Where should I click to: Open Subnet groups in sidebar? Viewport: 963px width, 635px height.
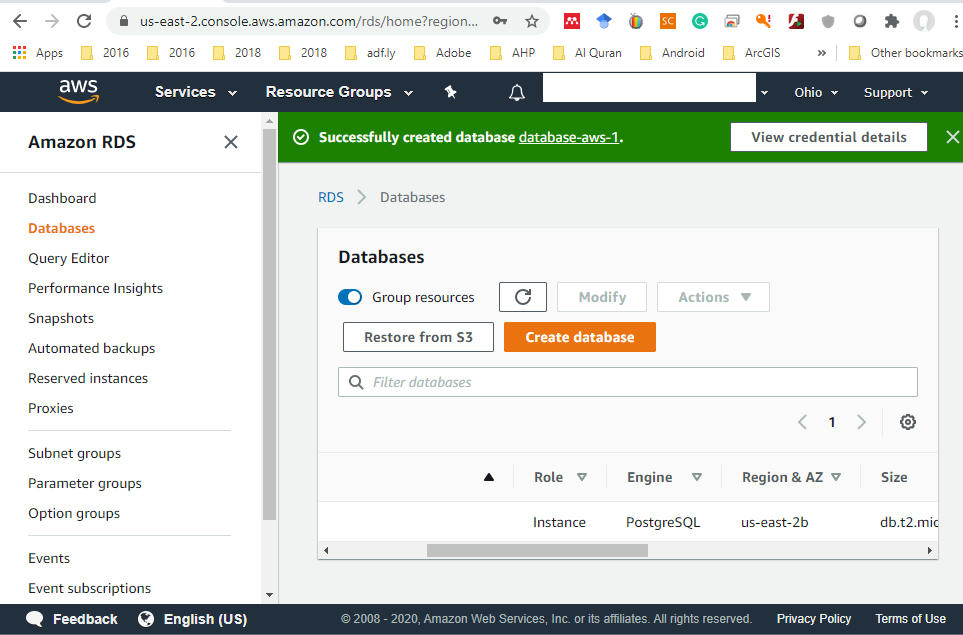click(74, 453)
